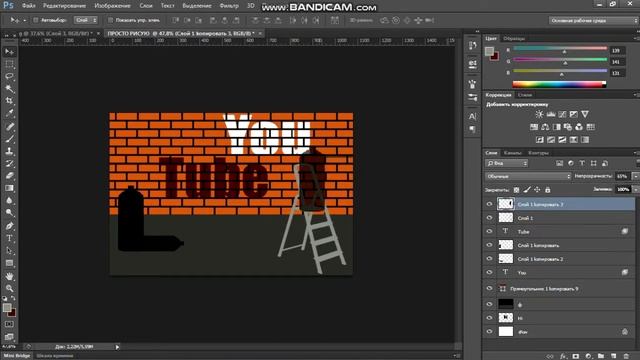
Task: Hide the Слой 1 копировать 3 layer
Action: pyautogui.click(x=489, y=204)
